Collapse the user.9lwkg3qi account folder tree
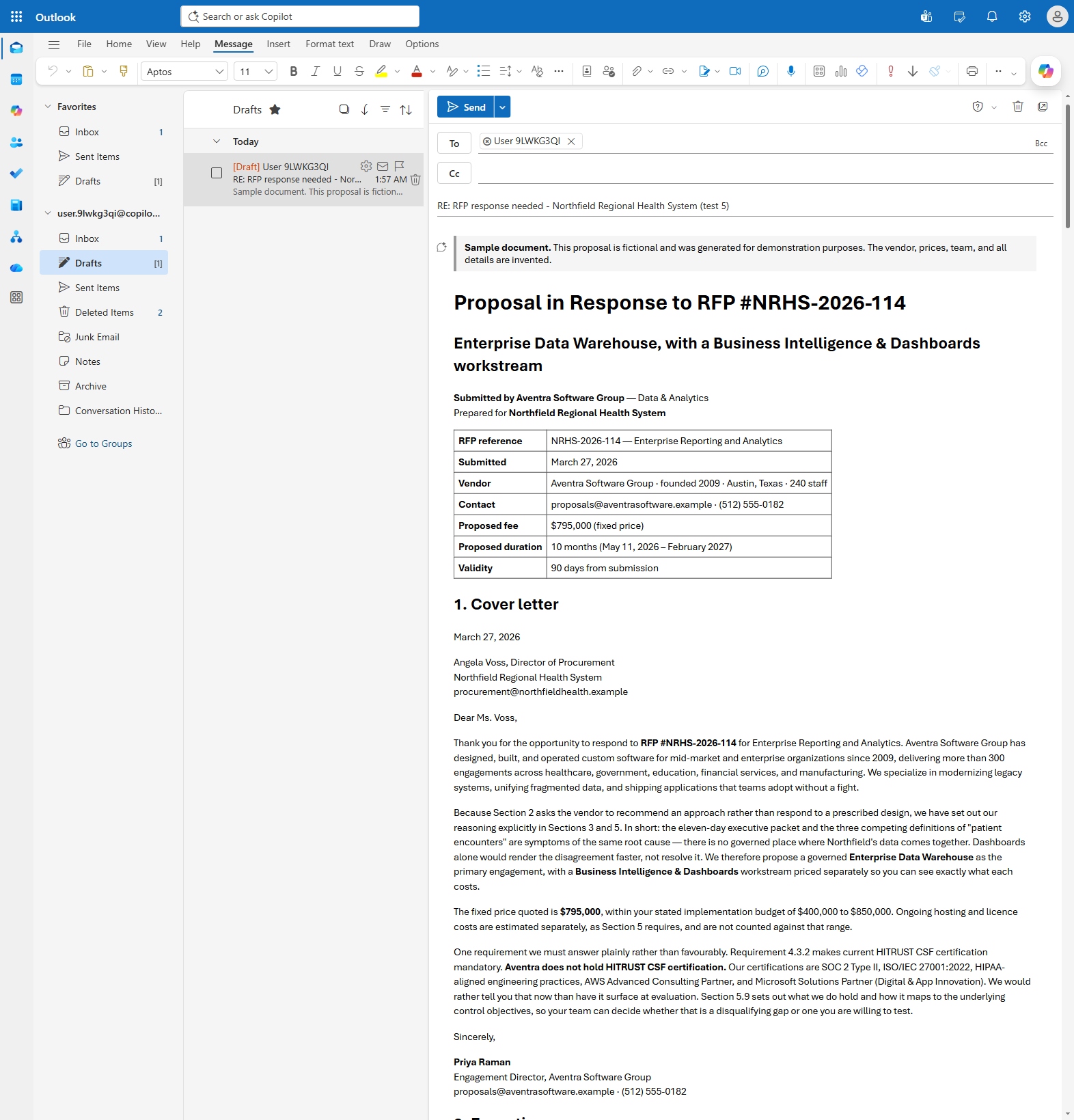The width and height of the screenshot is (1074, 1120). [x=48, y=213]
